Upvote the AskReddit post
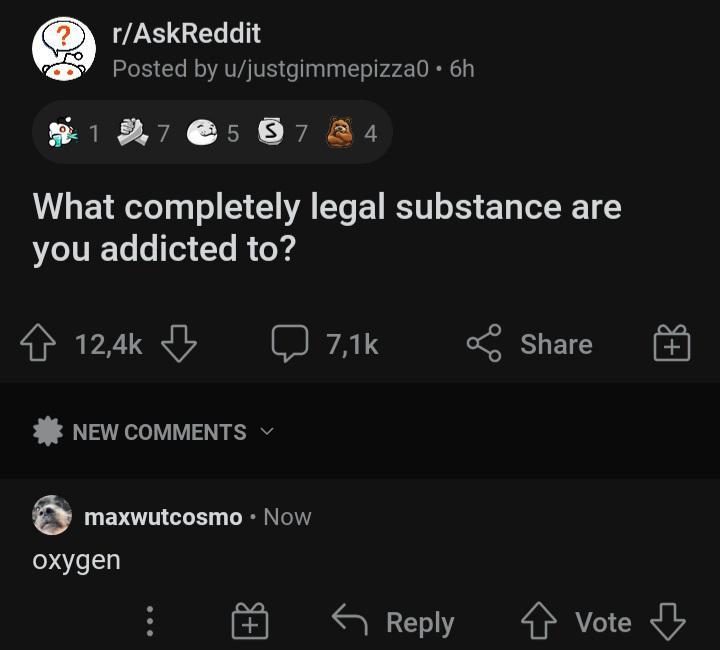720x650 pixels. point(38,343)
